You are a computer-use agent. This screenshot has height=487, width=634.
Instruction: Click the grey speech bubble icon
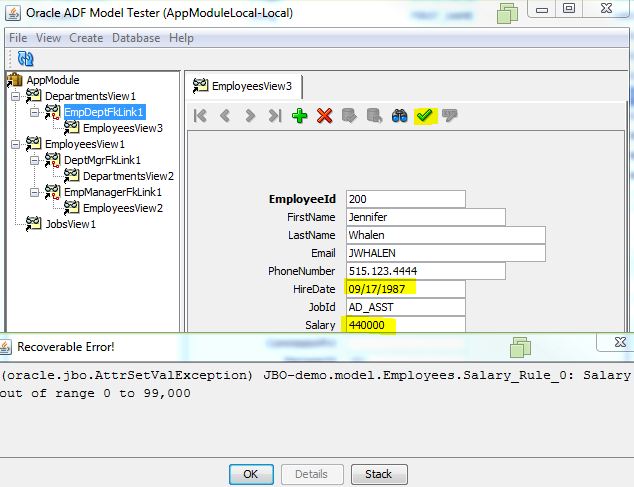coord(450,116)
